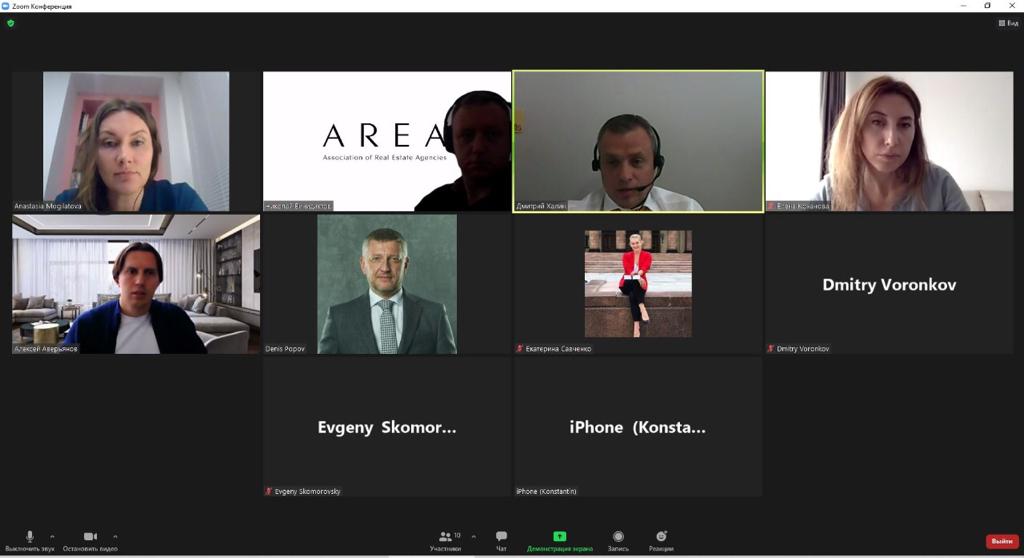
Task: Open the Participants (Участники) panel
Action: point(446,538)
